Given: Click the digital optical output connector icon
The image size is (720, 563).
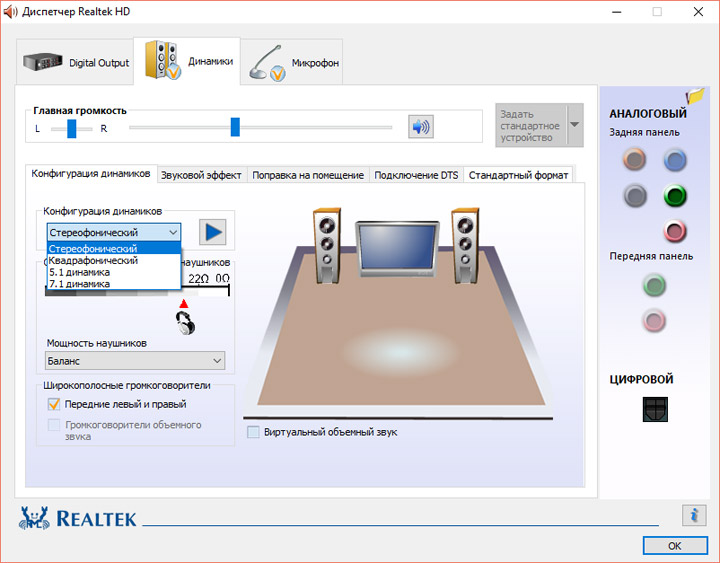Looking at the screenshot, I should (x=655, y=409).
